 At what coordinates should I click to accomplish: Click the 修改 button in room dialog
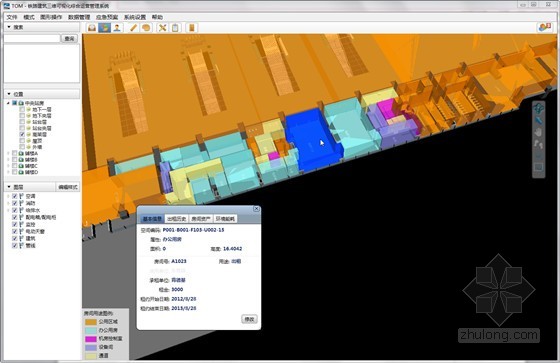pos(249,319)
